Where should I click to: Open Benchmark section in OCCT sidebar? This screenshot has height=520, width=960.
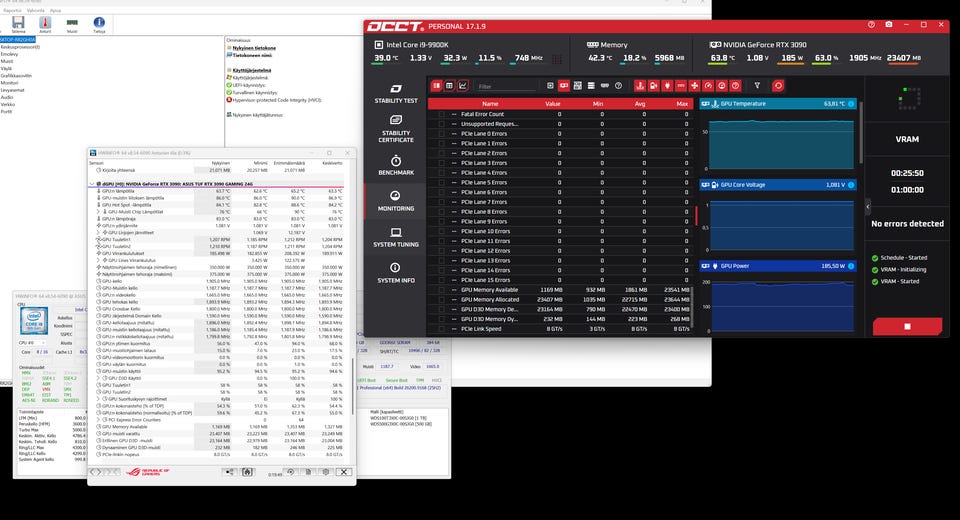tap(396, 165)
